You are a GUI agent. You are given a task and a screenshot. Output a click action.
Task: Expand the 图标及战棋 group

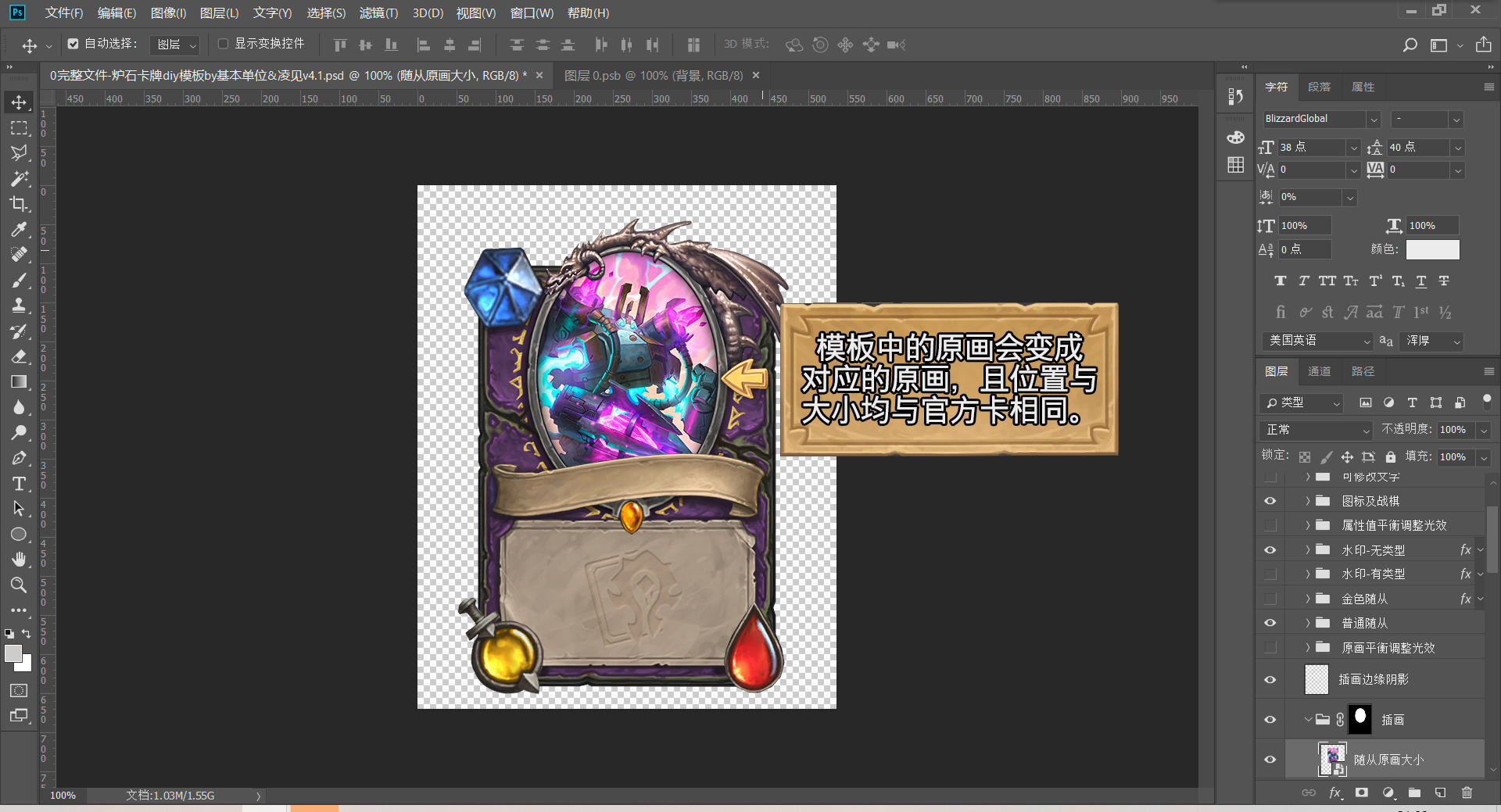pos(1307,501)
